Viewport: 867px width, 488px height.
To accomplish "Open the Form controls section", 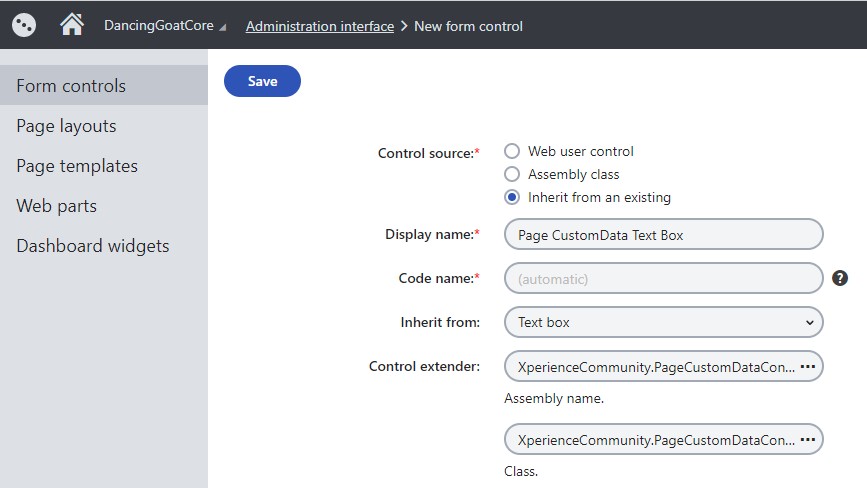I will 71,86.
